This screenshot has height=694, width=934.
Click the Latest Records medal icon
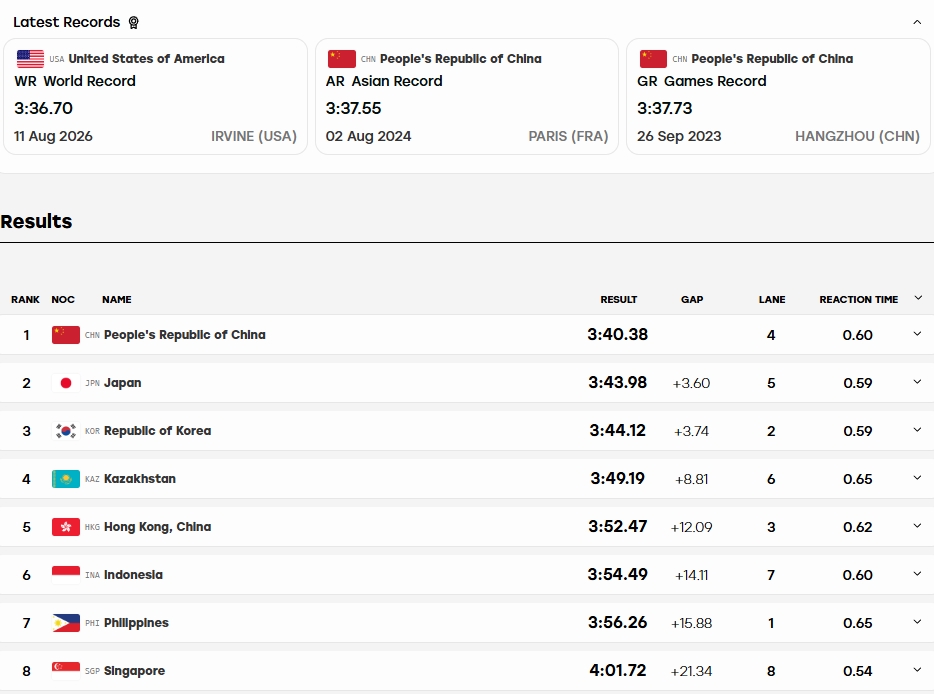133,23
